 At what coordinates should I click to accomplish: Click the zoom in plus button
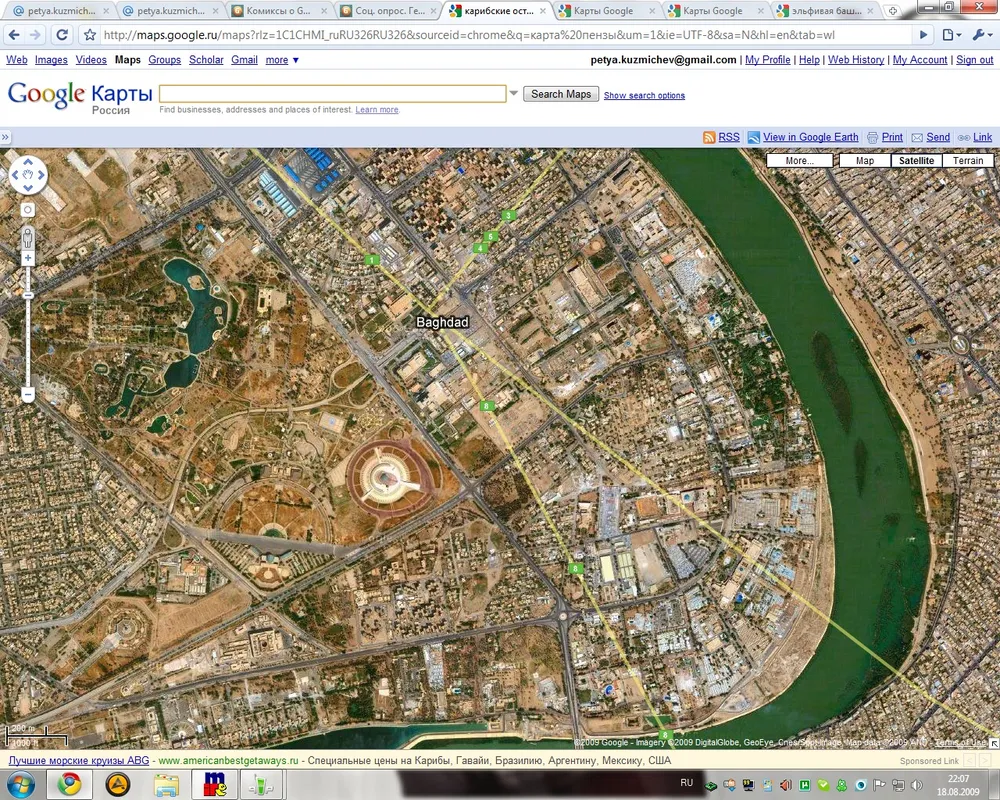(28, 258)
